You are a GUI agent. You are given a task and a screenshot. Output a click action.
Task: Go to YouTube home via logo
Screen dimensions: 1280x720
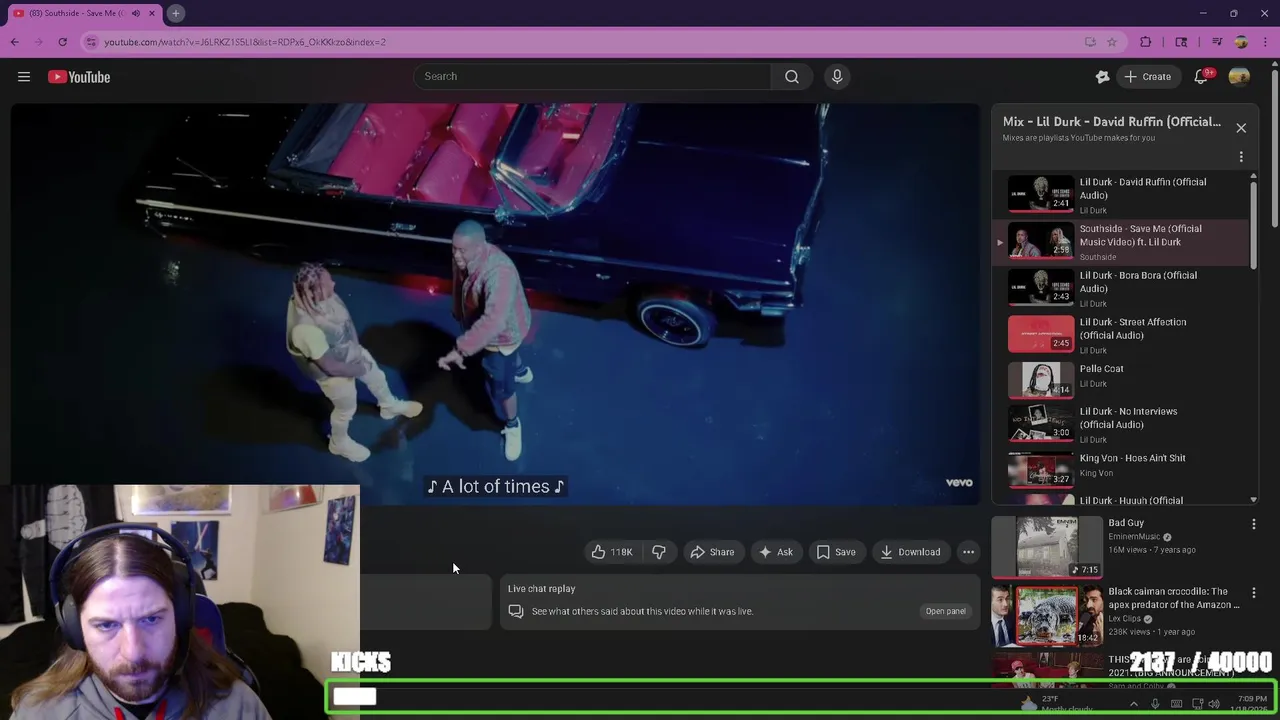tap(79, 77)
